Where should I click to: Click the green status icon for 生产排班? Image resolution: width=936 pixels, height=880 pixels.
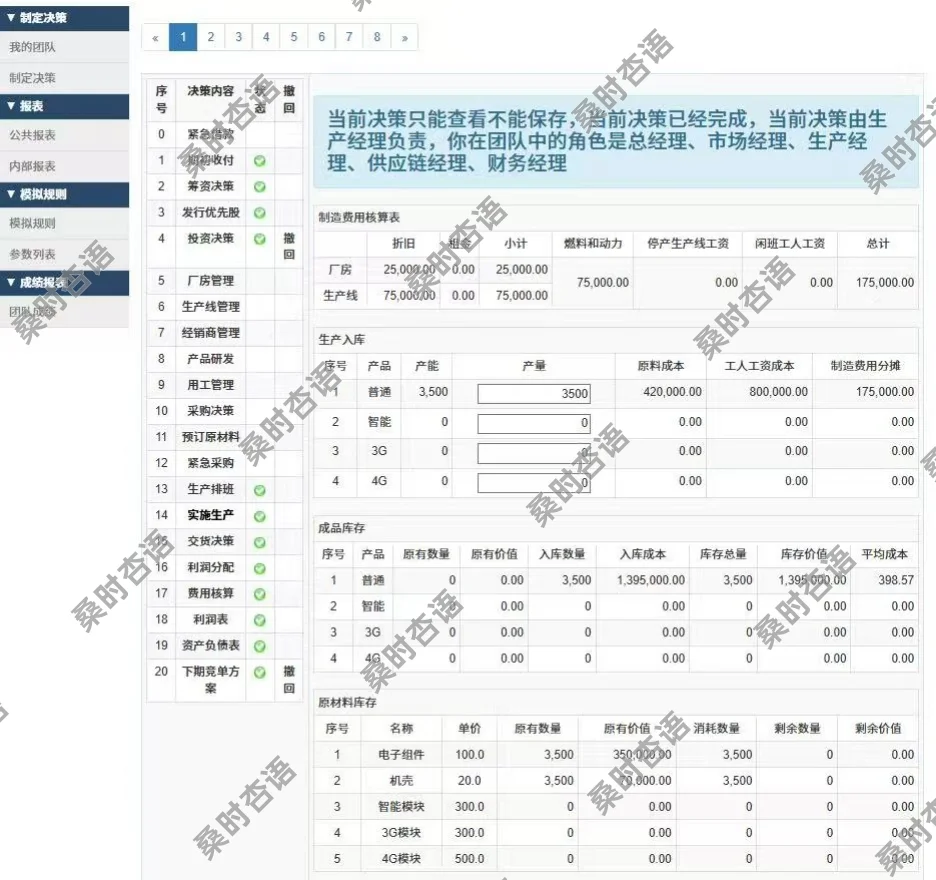pos(261,489)
